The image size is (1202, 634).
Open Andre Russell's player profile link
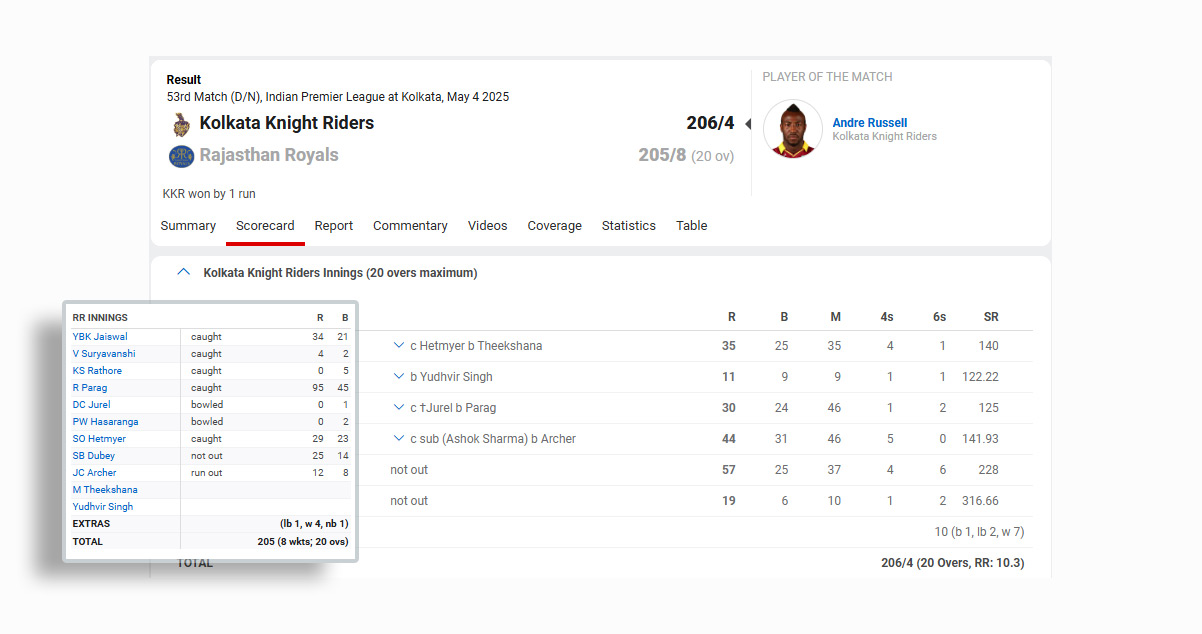[869, 123]
